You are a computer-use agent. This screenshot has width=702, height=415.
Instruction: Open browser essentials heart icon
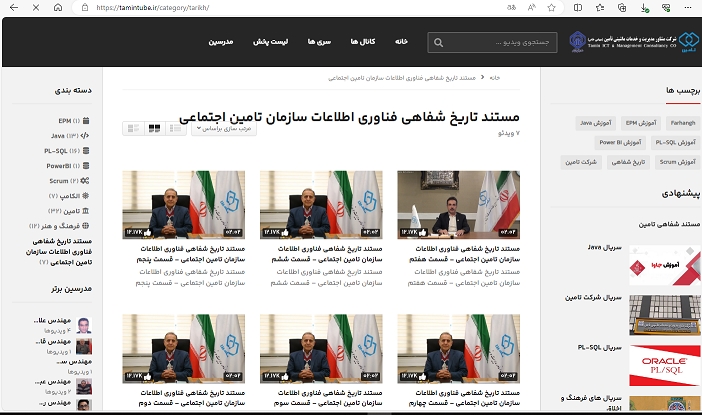point(666,7)
